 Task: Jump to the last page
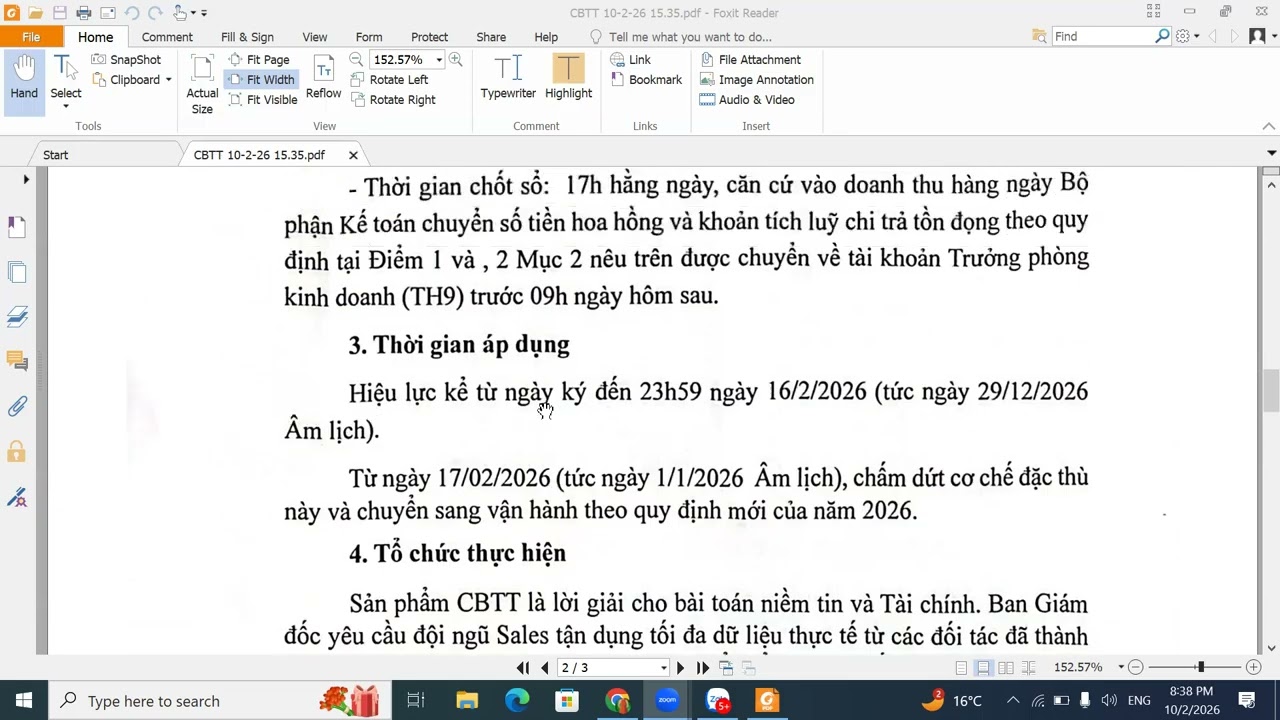click(703, 667)
